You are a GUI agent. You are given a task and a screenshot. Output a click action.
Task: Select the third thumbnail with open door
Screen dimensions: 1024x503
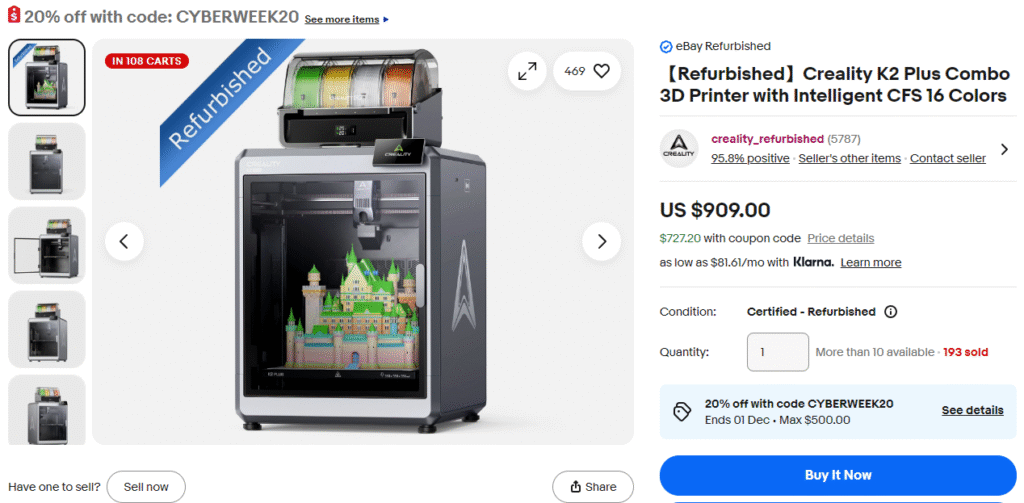coord(46,245)
